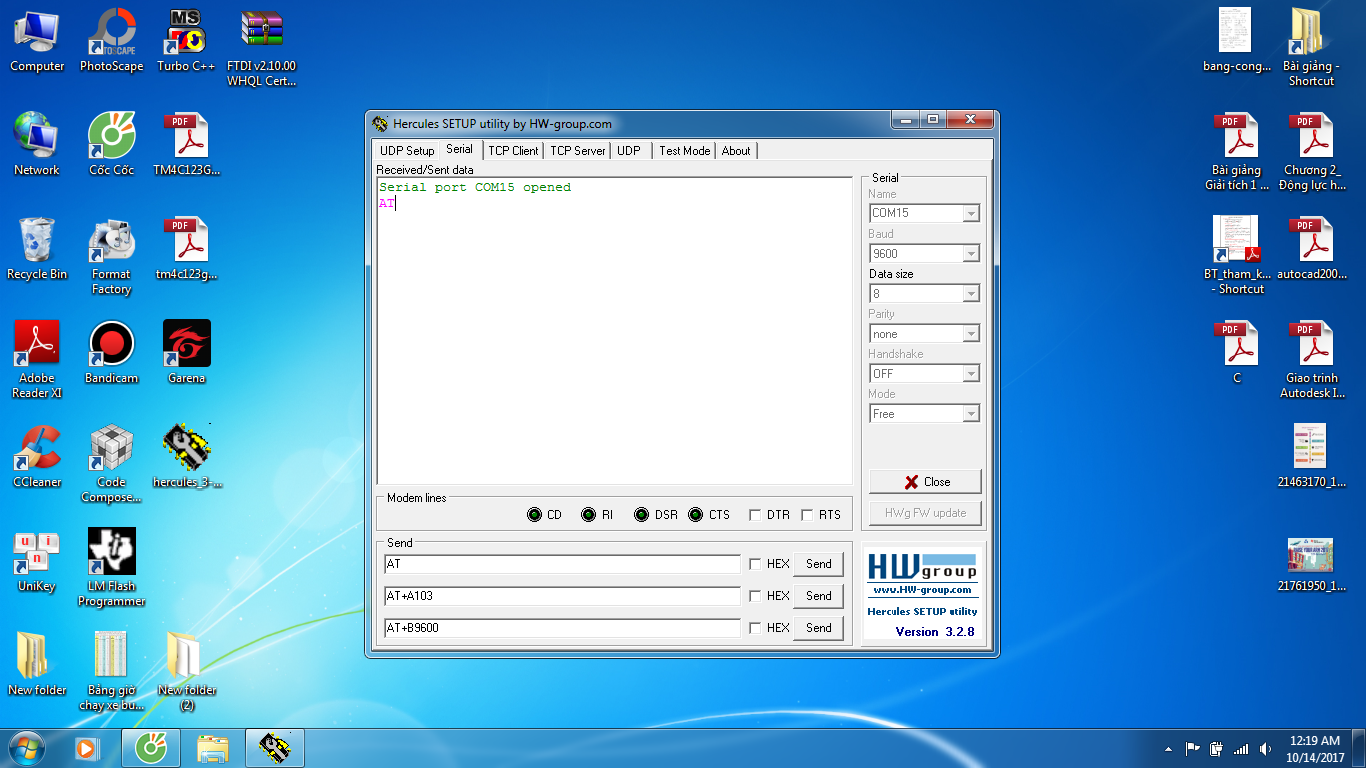Image resolution: width=1366 pixels, height=768 pixels.
Task: Click the volume speaker tray icon
Action: click(1266, 748)
